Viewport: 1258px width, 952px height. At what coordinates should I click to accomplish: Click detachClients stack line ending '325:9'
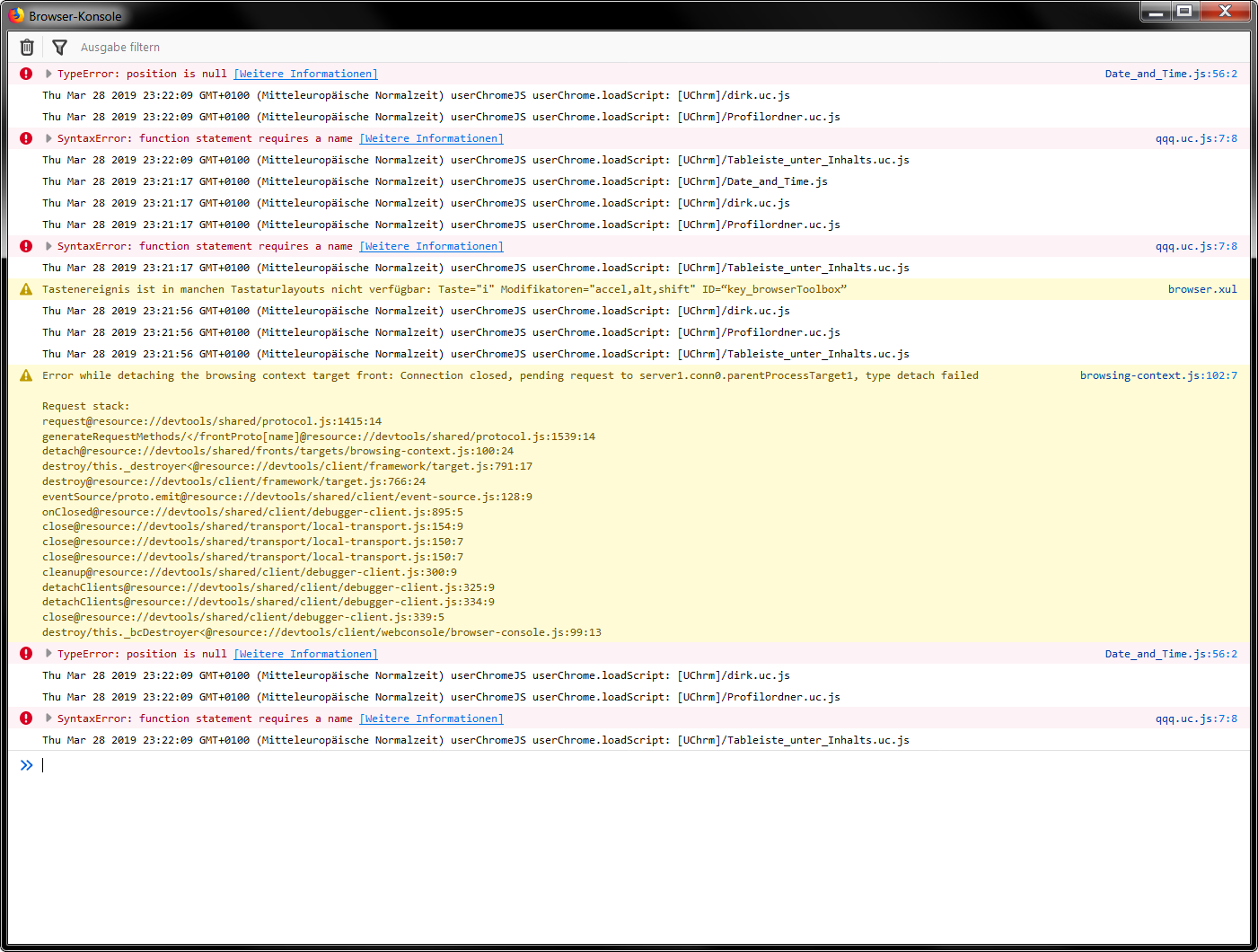tap(268, 587)
